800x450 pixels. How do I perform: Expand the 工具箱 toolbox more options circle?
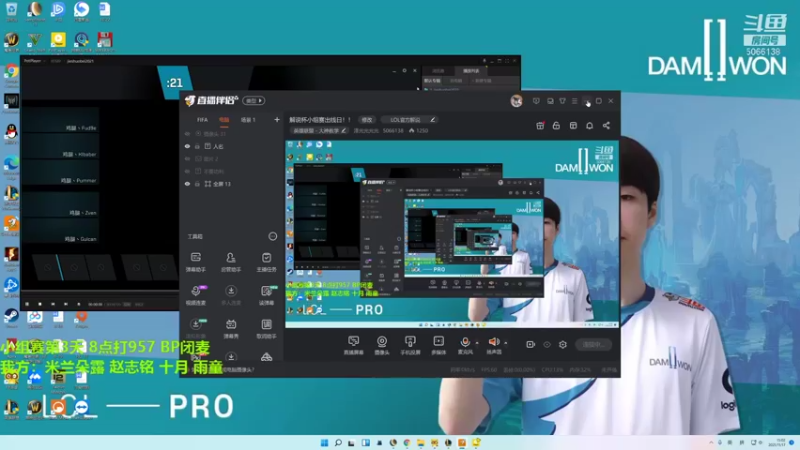pyautogui.click(x=273, y=236)
